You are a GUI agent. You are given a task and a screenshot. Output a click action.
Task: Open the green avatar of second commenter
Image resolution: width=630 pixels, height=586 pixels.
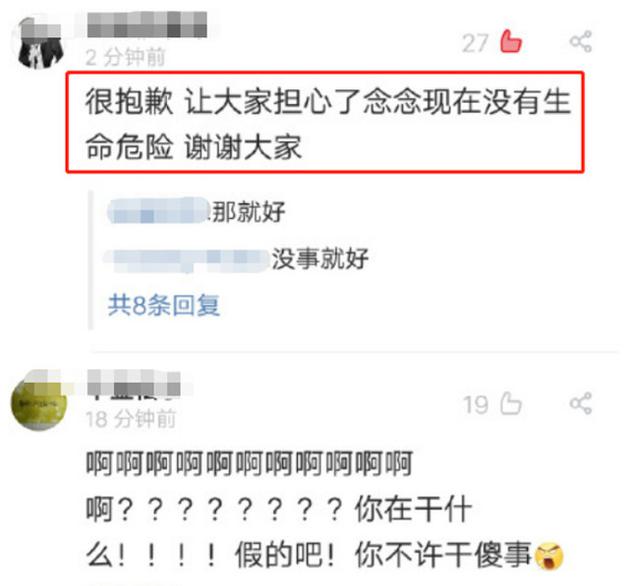(x=38, y=401)
